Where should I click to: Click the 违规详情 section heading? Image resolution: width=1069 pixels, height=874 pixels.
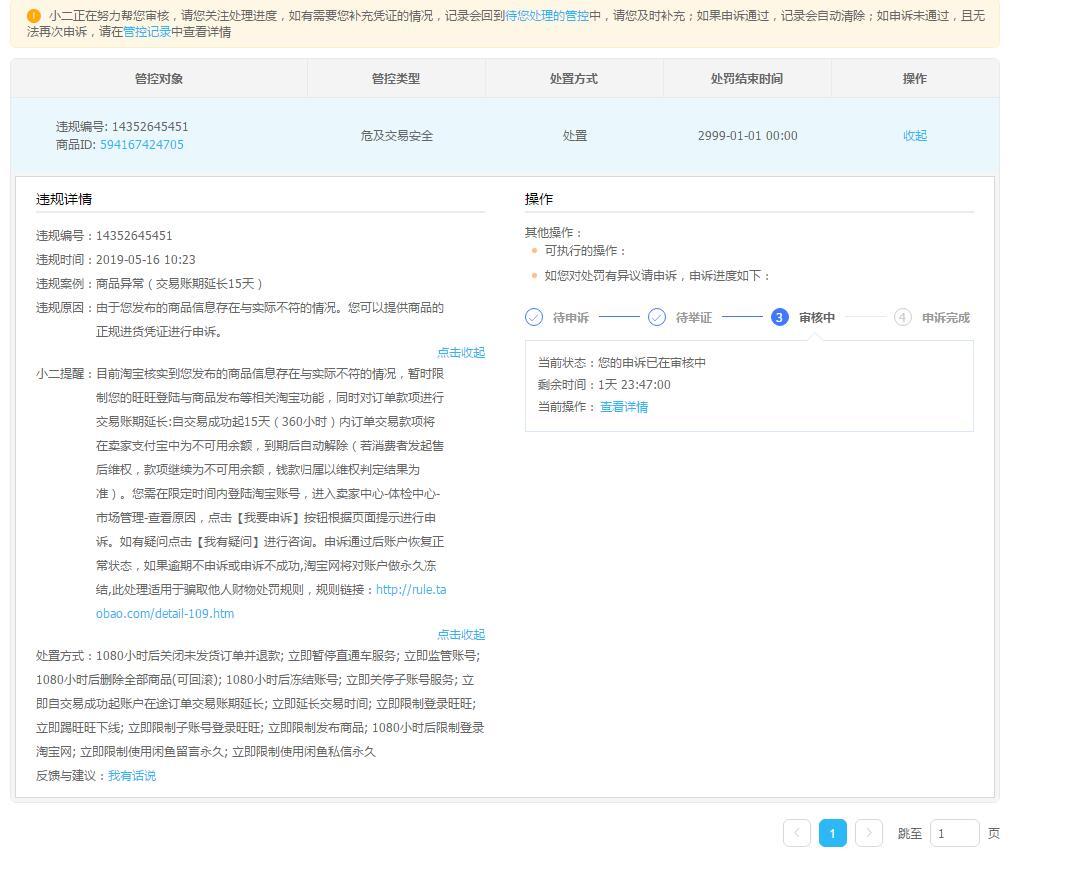point(64,199)
